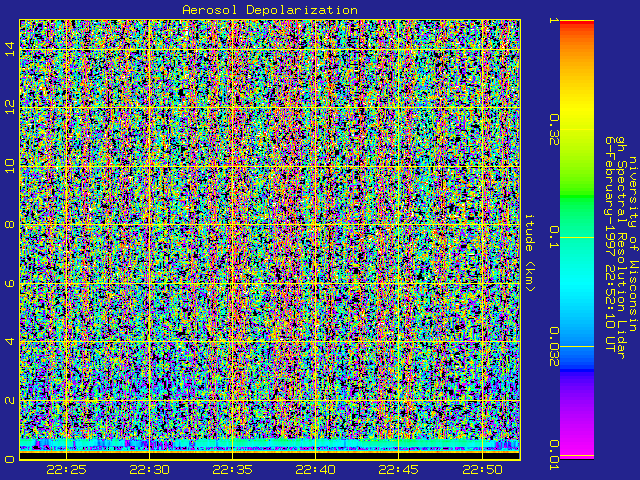Click the altitude label 2

(x=10, y=400)
